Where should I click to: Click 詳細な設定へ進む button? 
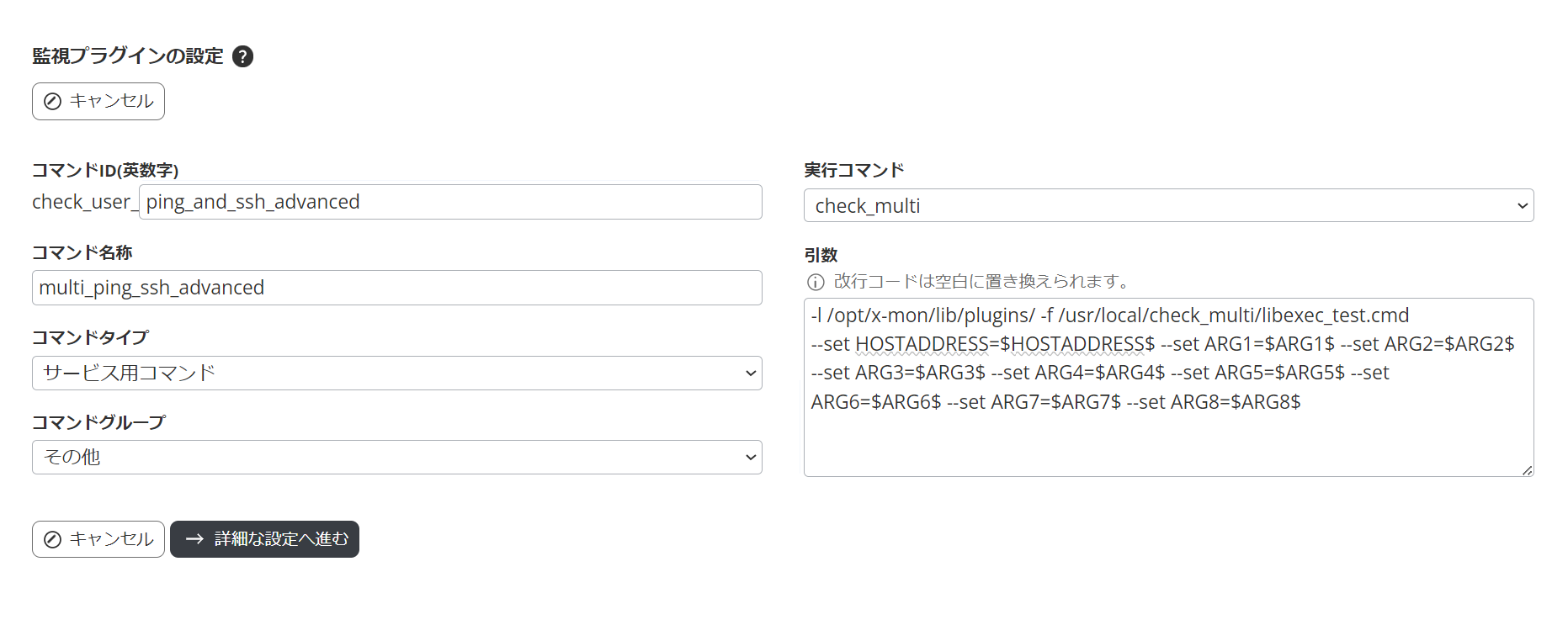click(264, 539)
